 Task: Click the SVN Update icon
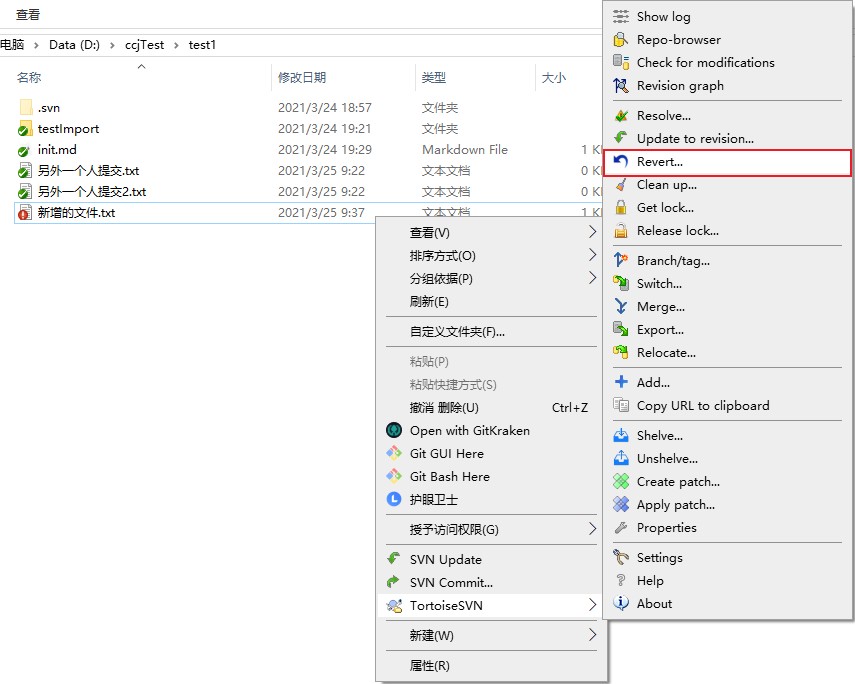point(393,560)
